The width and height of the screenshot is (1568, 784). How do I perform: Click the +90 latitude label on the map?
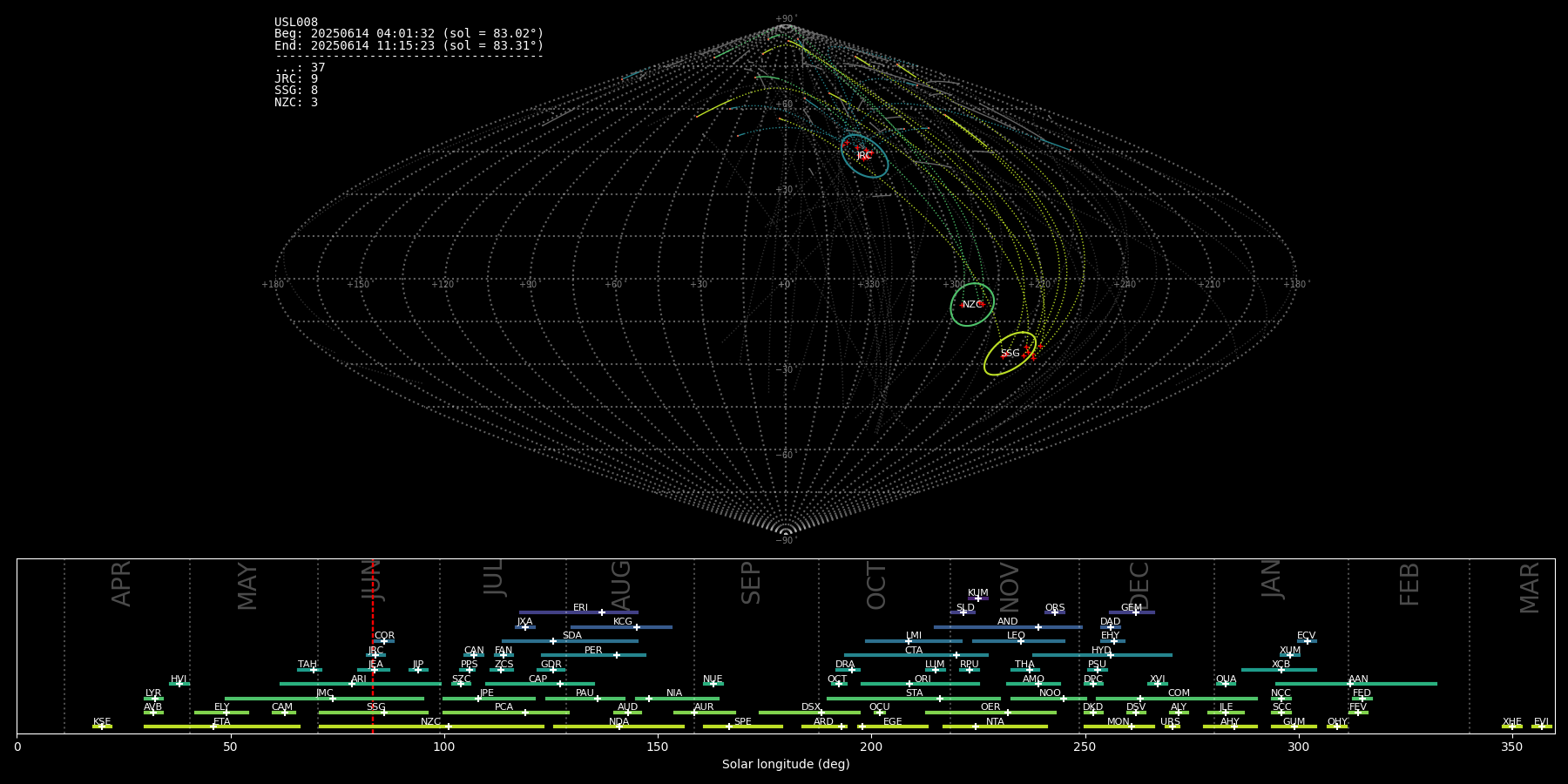pos(785,19)
